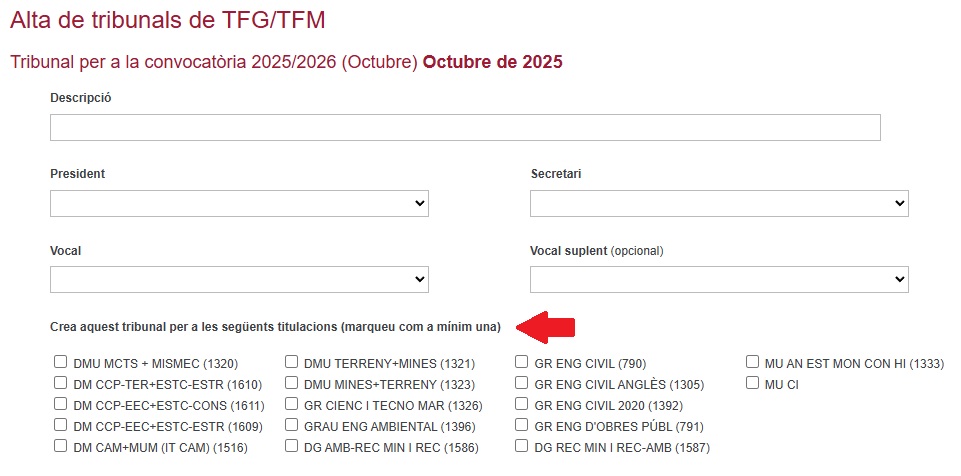Tick DMU TERRENY+MINES (1321) checkbox
The height and width of the screenshot is (476, 961).
[x=292, y=362]
